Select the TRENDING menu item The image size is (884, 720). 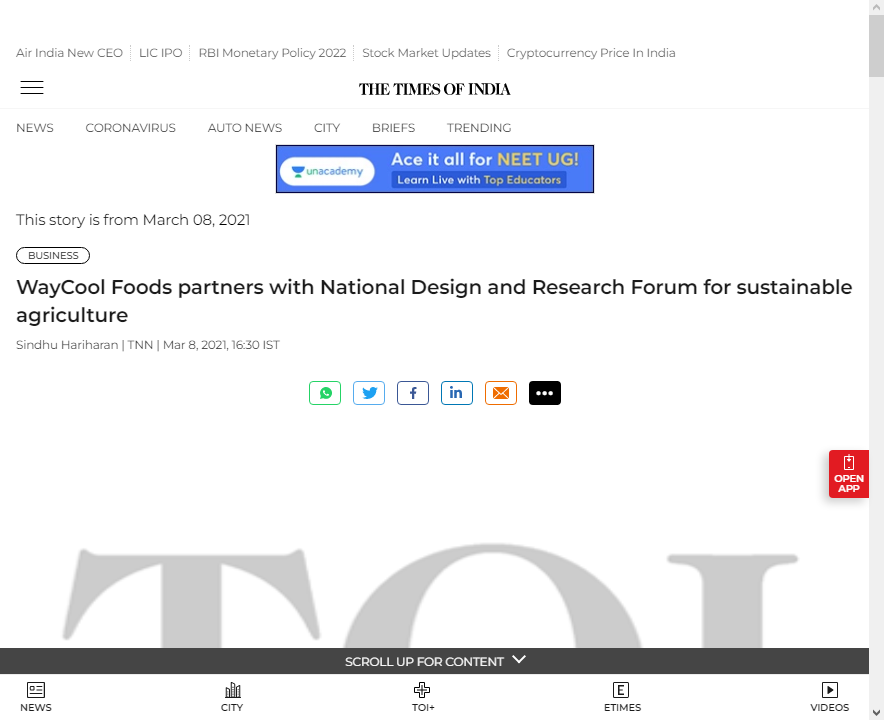[478, 127]
